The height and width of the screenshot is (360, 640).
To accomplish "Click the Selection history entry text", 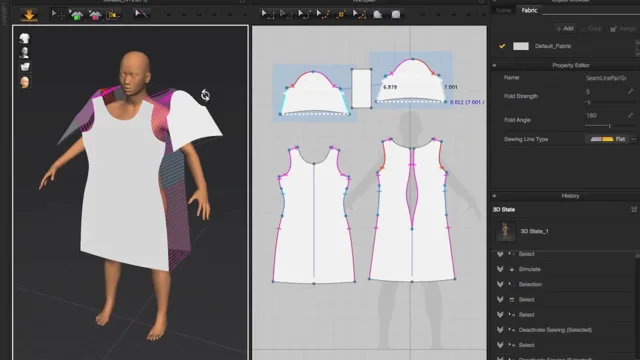I will coord(530,284).
